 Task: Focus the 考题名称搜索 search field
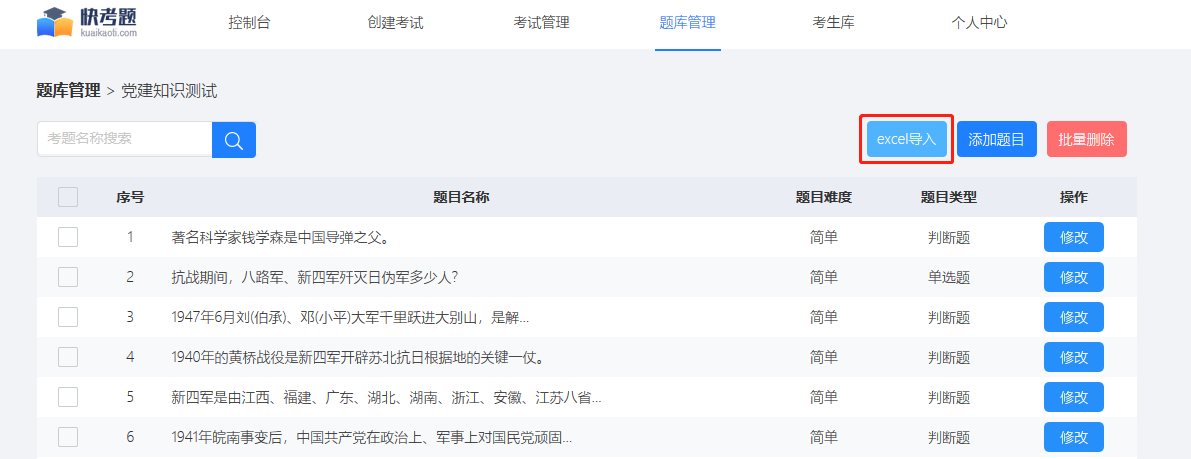point(125,139)
